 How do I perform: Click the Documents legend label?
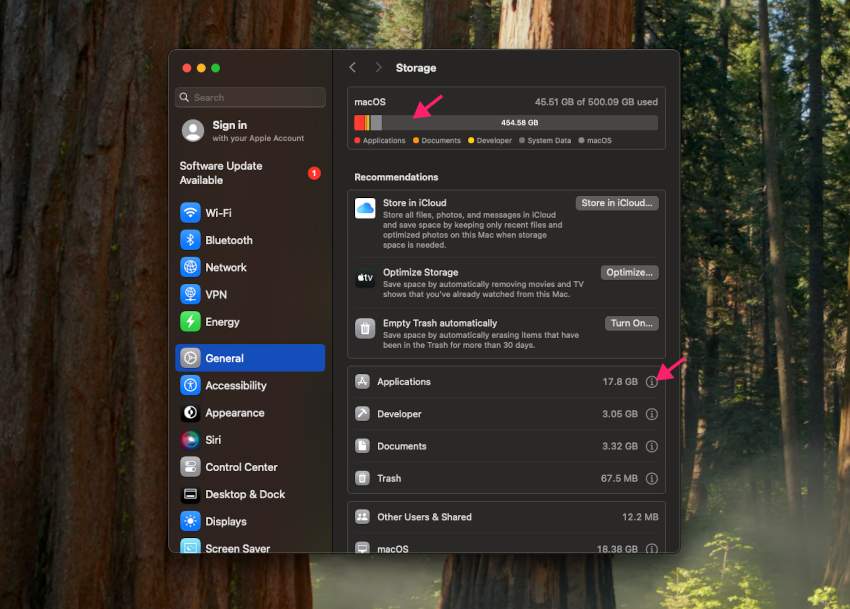[x=441, y=140]
